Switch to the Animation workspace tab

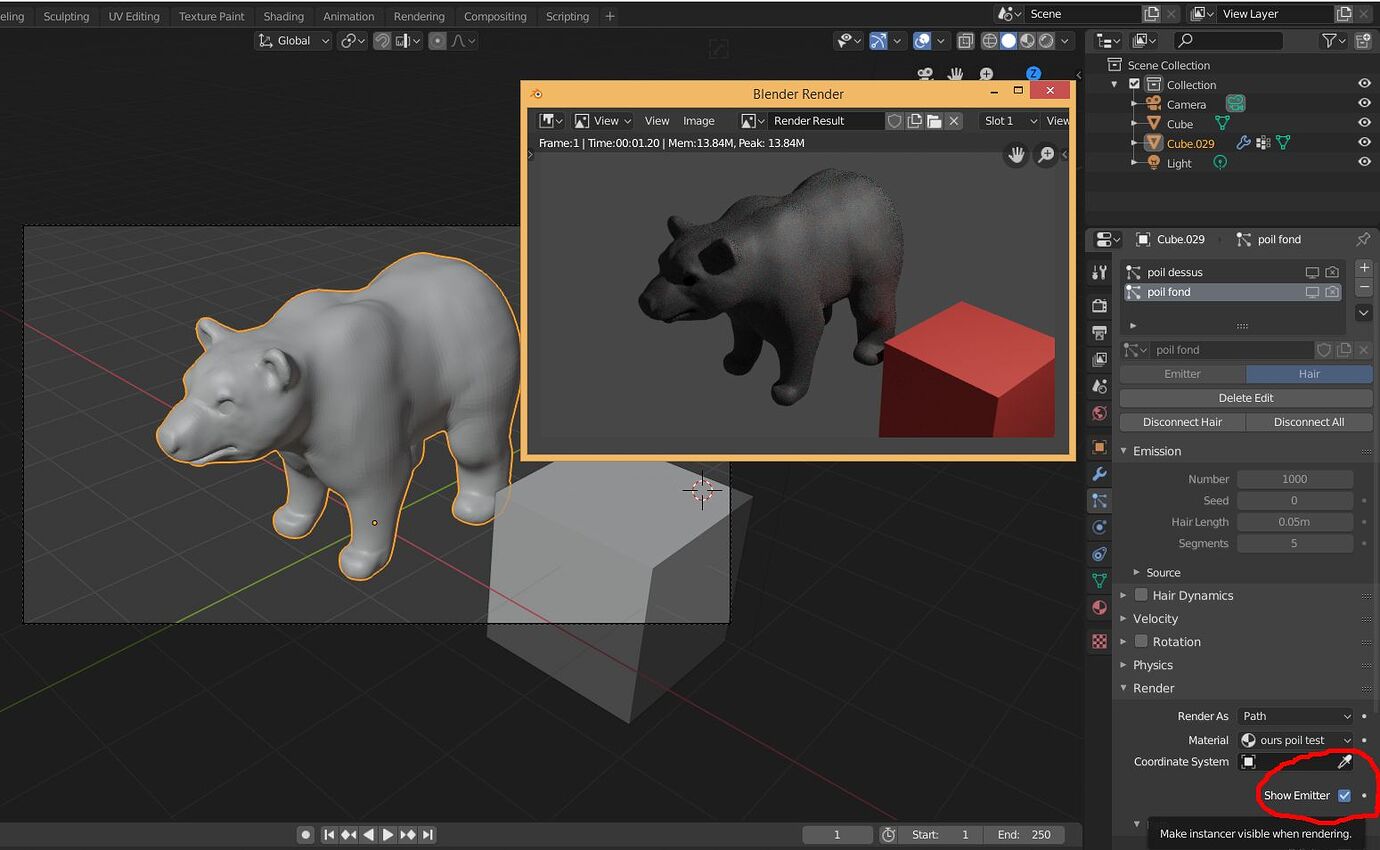348,16
